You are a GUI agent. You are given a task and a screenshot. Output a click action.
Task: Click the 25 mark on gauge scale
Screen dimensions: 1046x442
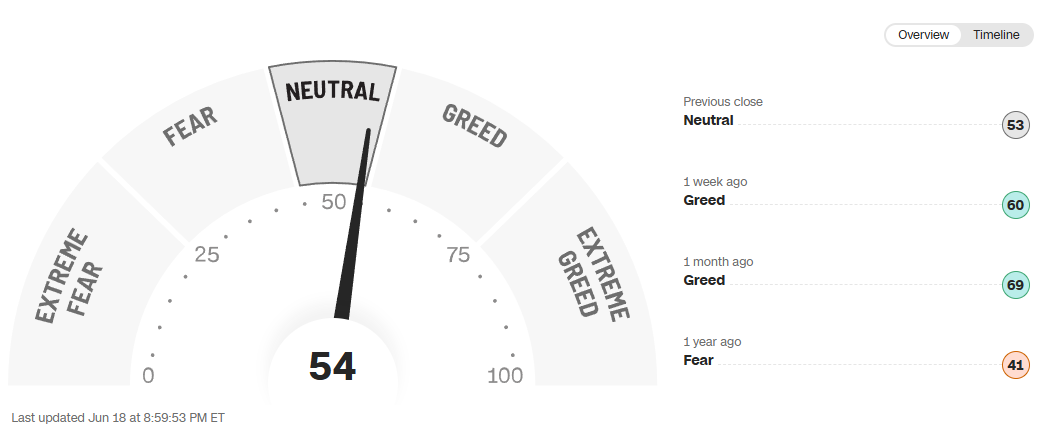pos(207,255)
